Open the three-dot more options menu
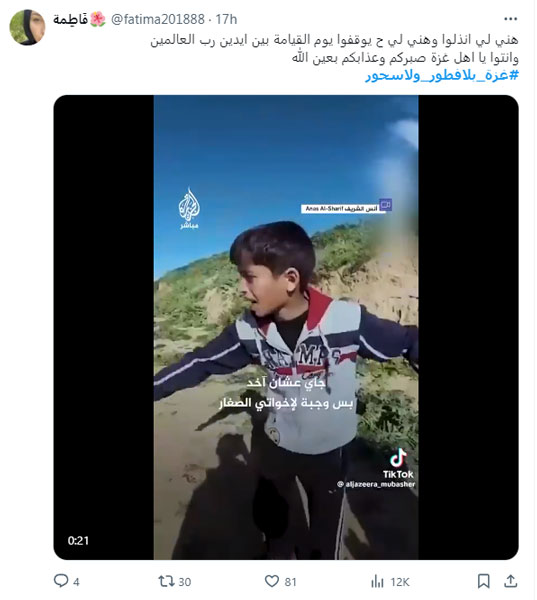Image resolution: width=537 pixels, height=600 pixels. coord(511,19)
